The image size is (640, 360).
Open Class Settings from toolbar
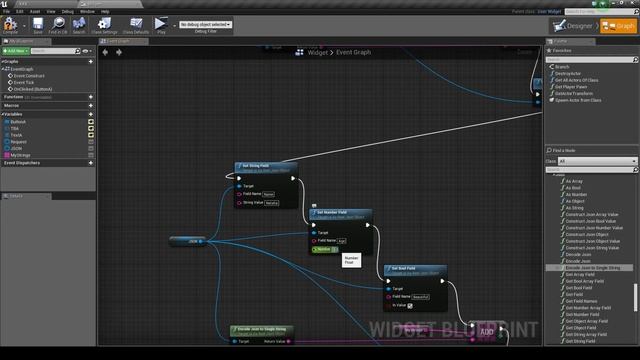coord(104,25)
